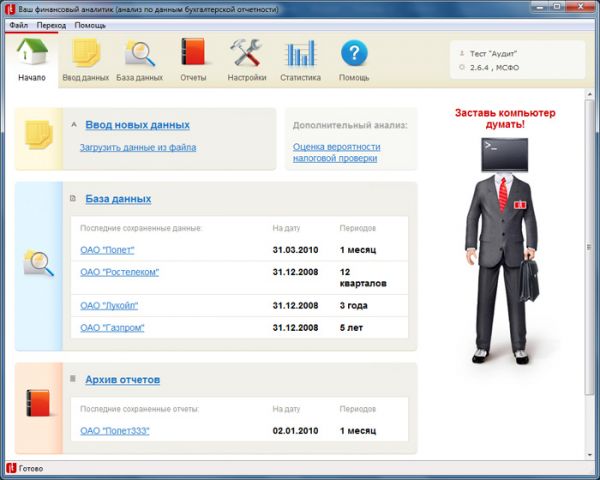Screen dimensions: 600x480
Task: Open Оценка вероятности налоговой проверки link
Action: (x=337, y=152)
